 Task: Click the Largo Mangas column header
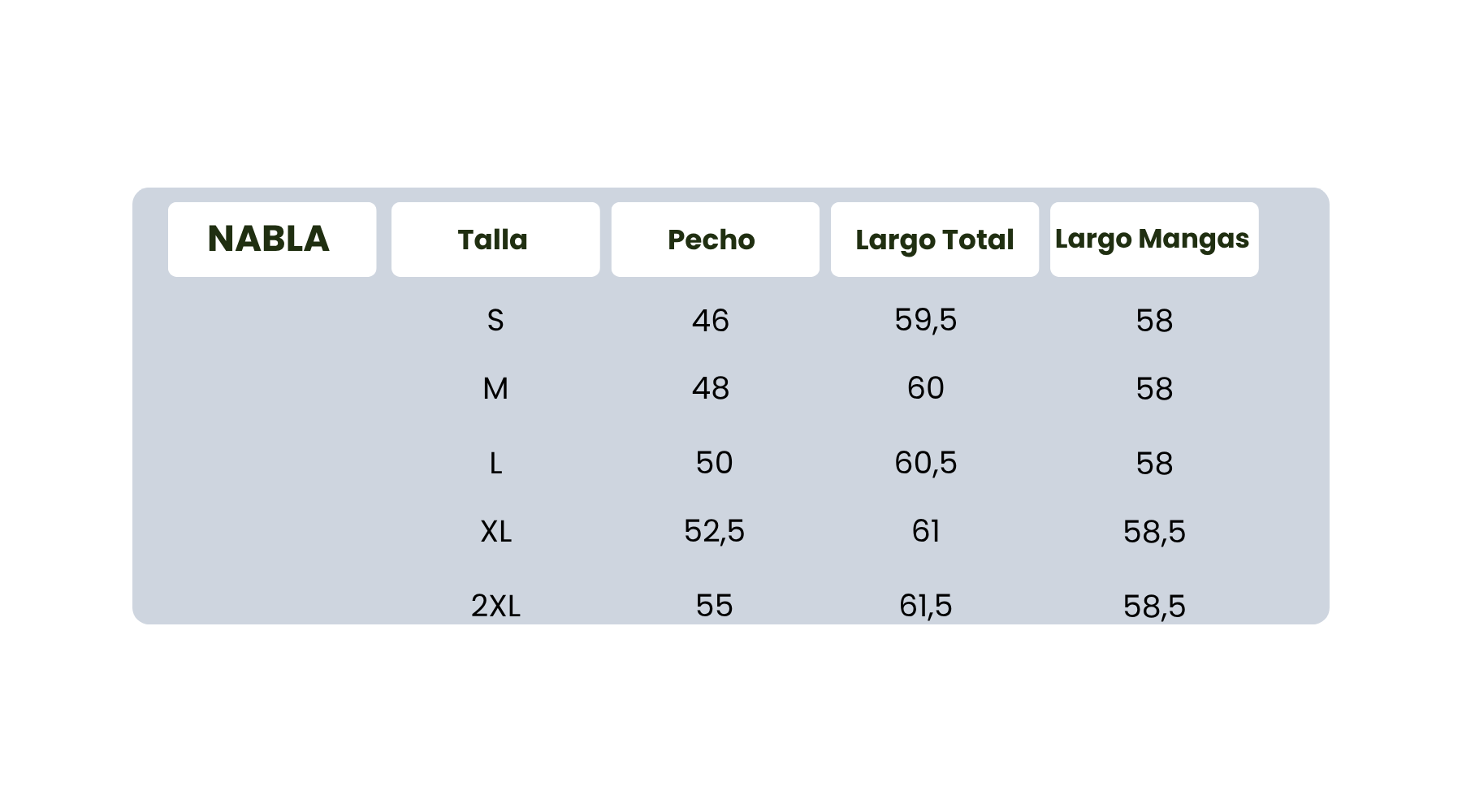point(1153,239)
